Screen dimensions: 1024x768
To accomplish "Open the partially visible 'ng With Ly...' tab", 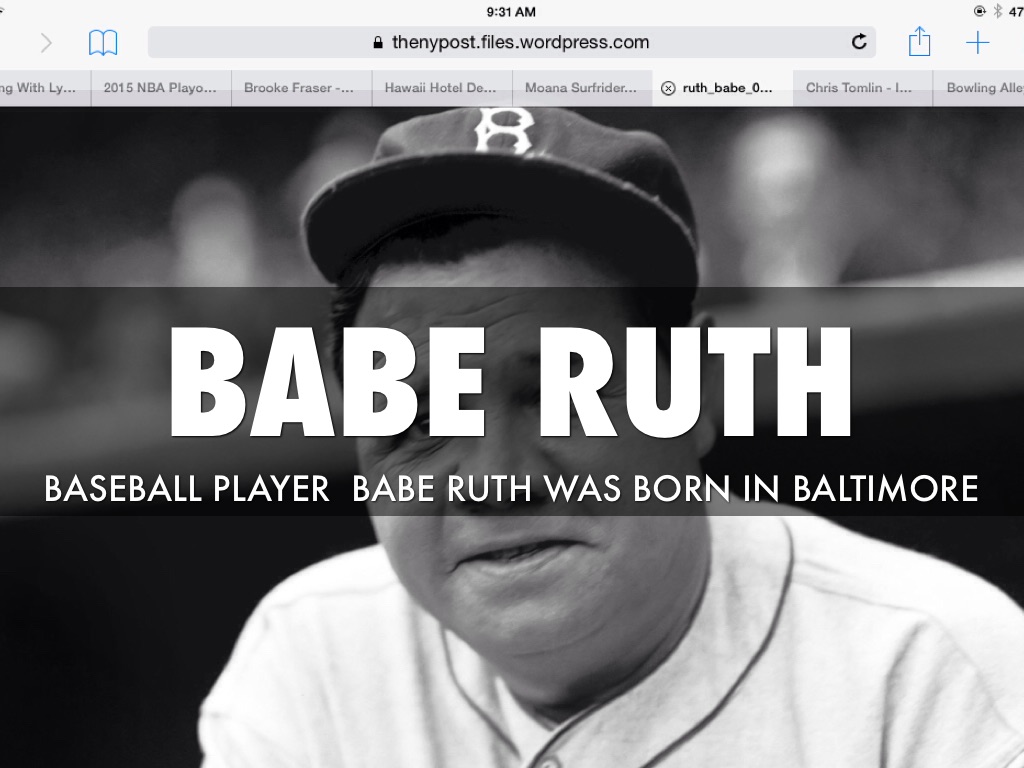I will pos(40,88).
